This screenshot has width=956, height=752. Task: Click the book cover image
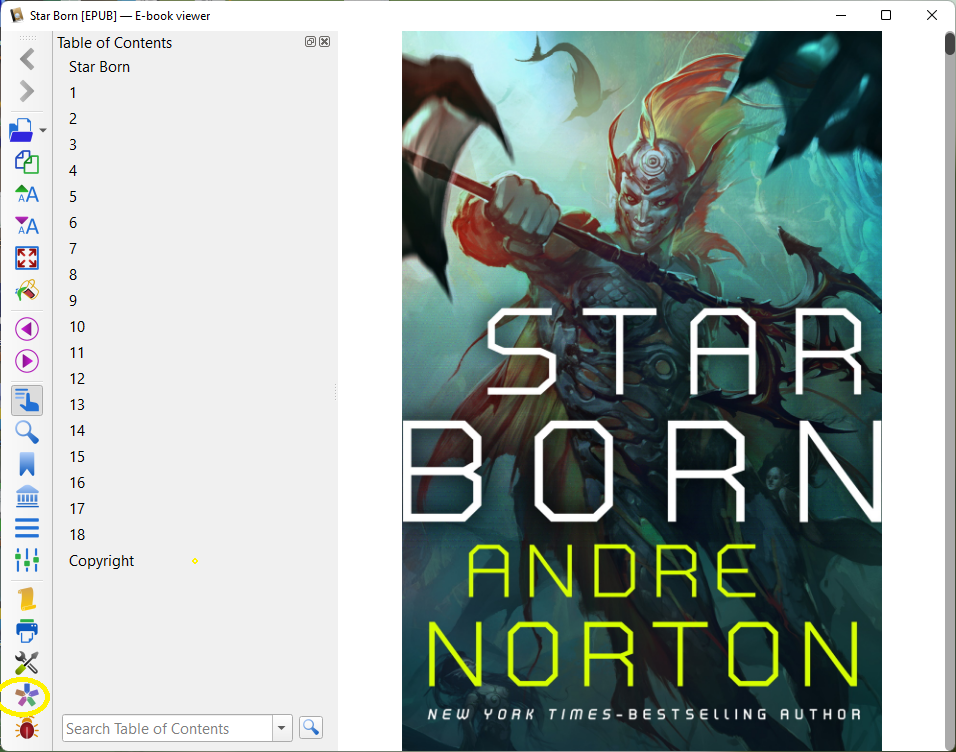[641, 391]
